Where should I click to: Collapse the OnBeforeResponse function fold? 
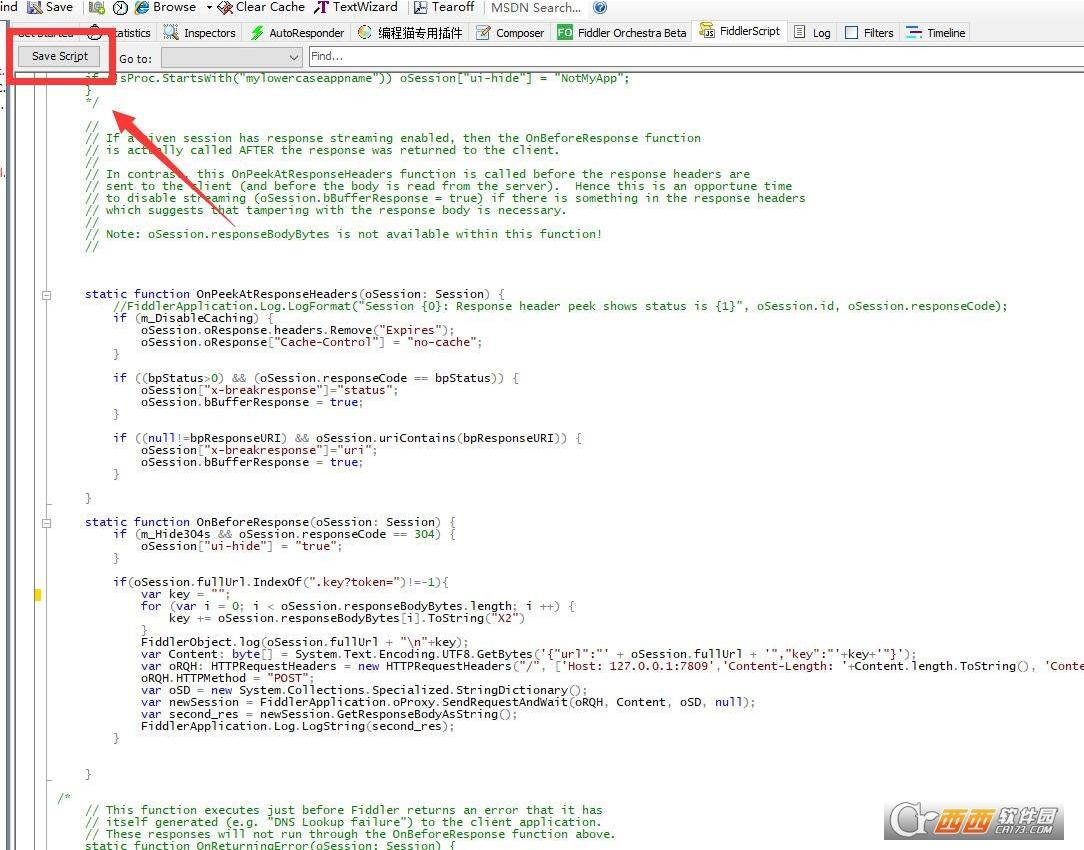click(x=46, y=523)
